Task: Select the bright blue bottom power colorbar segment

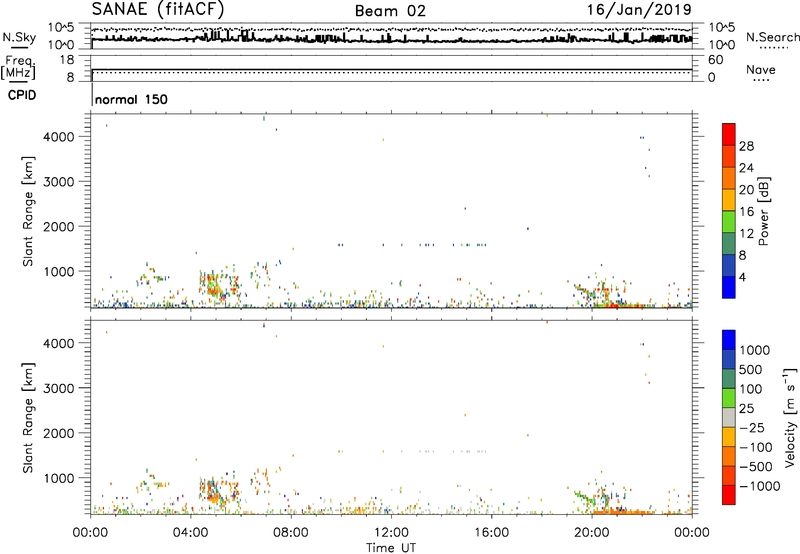Action: tap(729, 287)
